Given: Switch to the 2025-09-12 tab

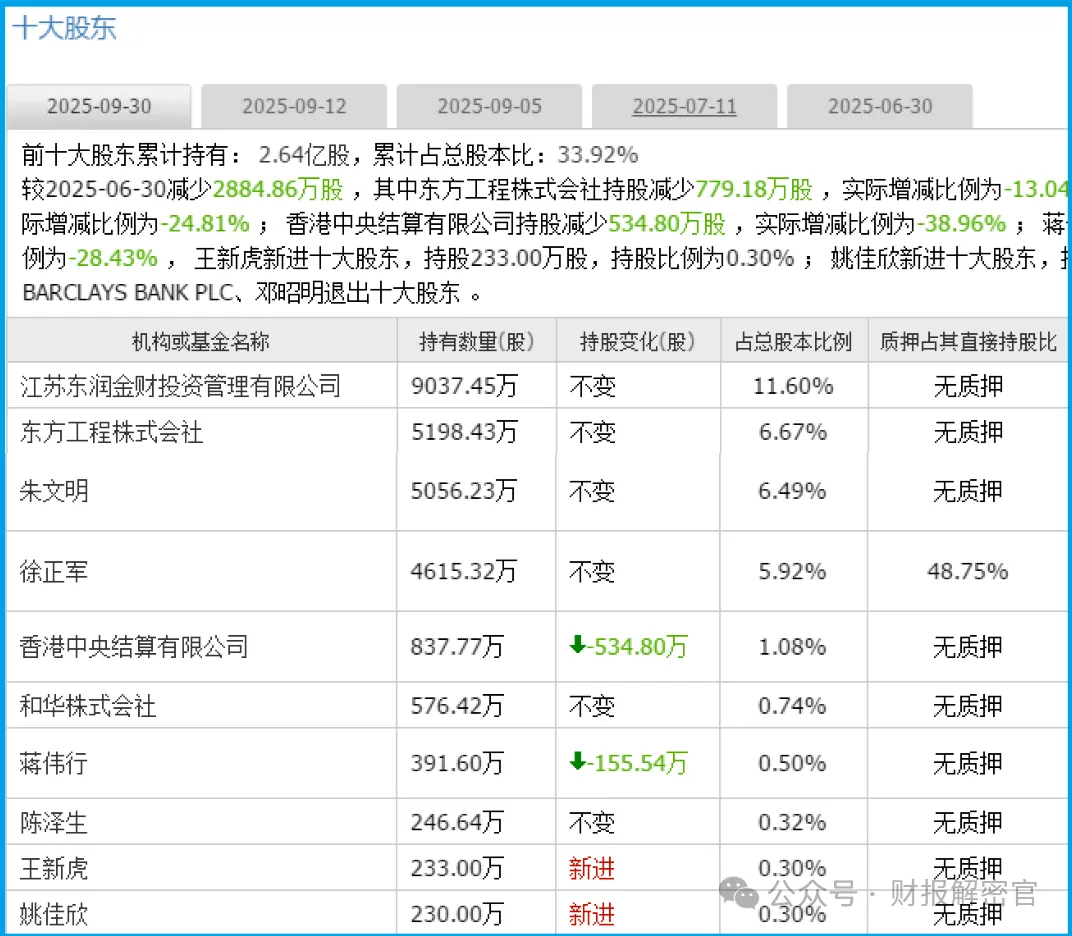Looking at the screenshot, I should tap(293, 105).
